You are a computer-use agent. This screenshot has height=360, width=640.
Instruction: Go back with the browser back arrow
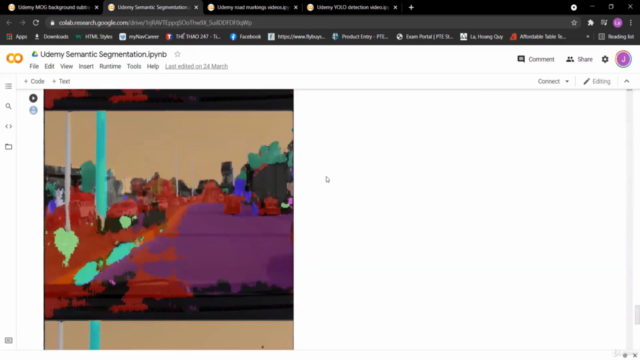(x=9, y=22)
